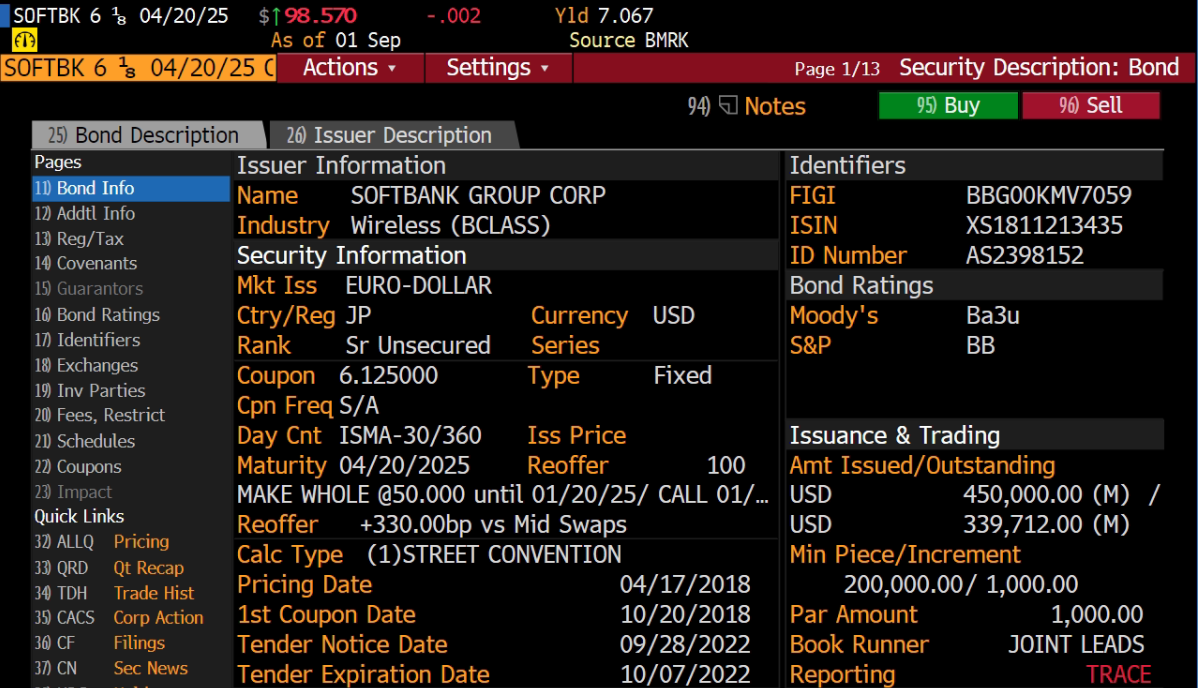Open Notes link
This screenshot has width=1198, height=688.
pyautogui.click(x=775, y=106)
